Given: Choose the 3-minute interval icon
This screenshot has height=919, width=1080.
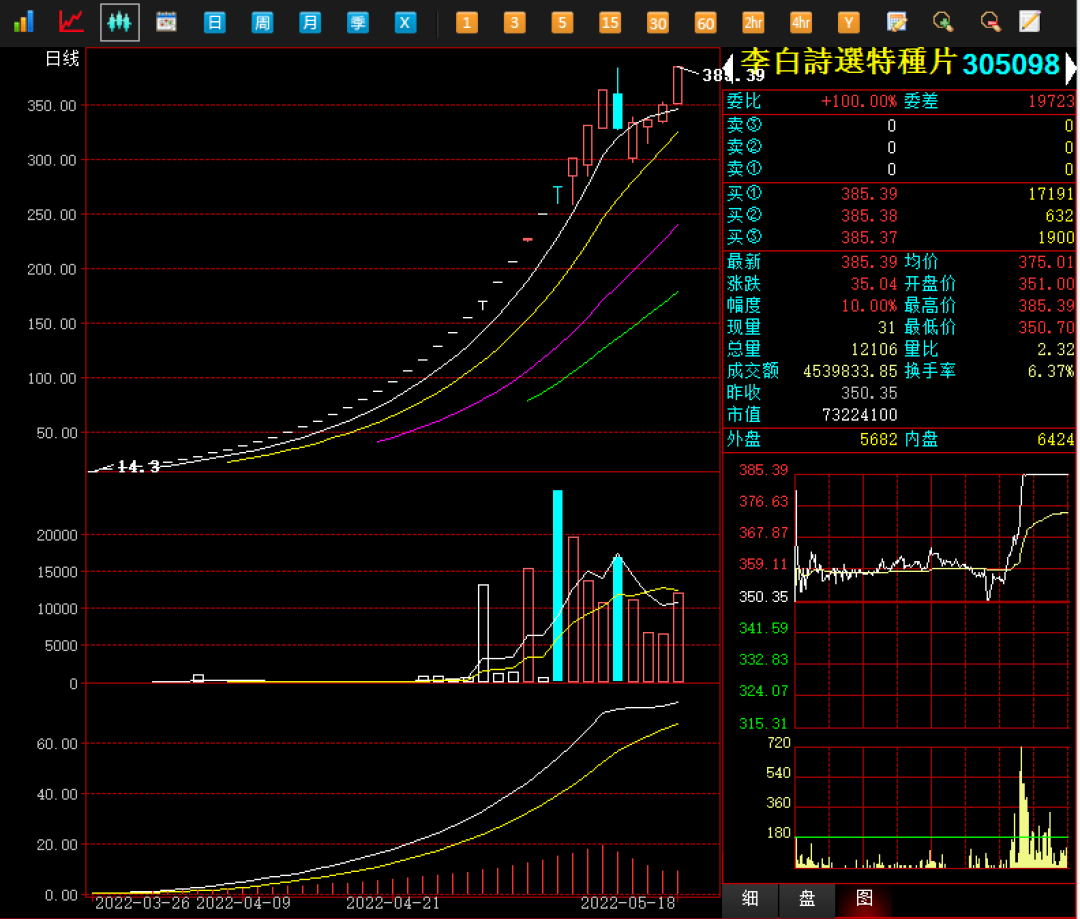Looking at the screenshot, I should (x=514, y=23).
